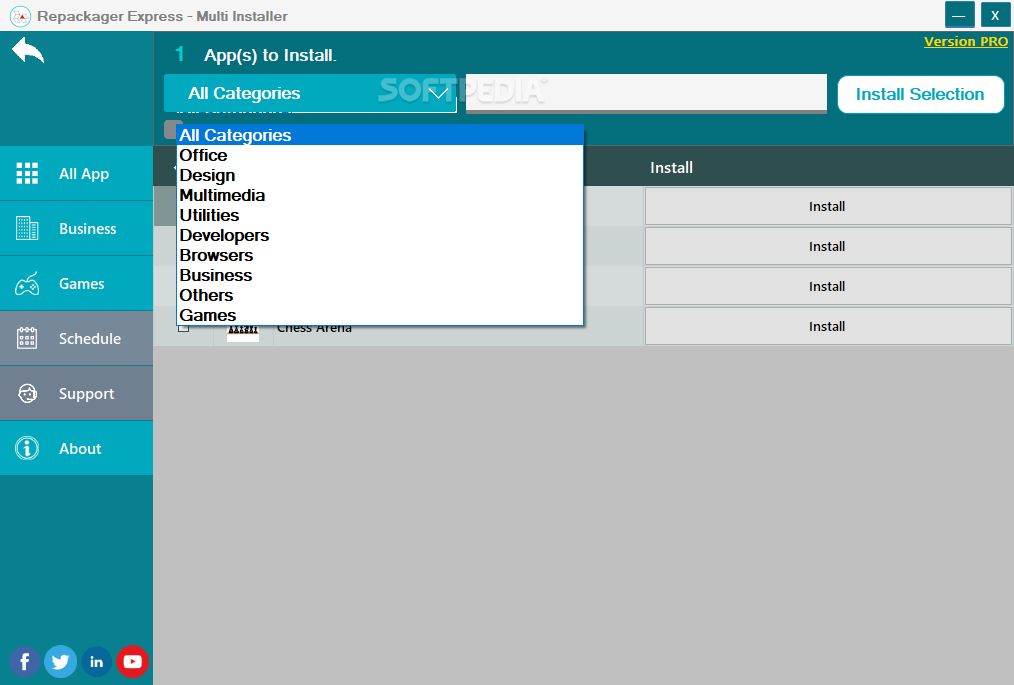Toggle the select-all apps checkbox

pos(170,129)
